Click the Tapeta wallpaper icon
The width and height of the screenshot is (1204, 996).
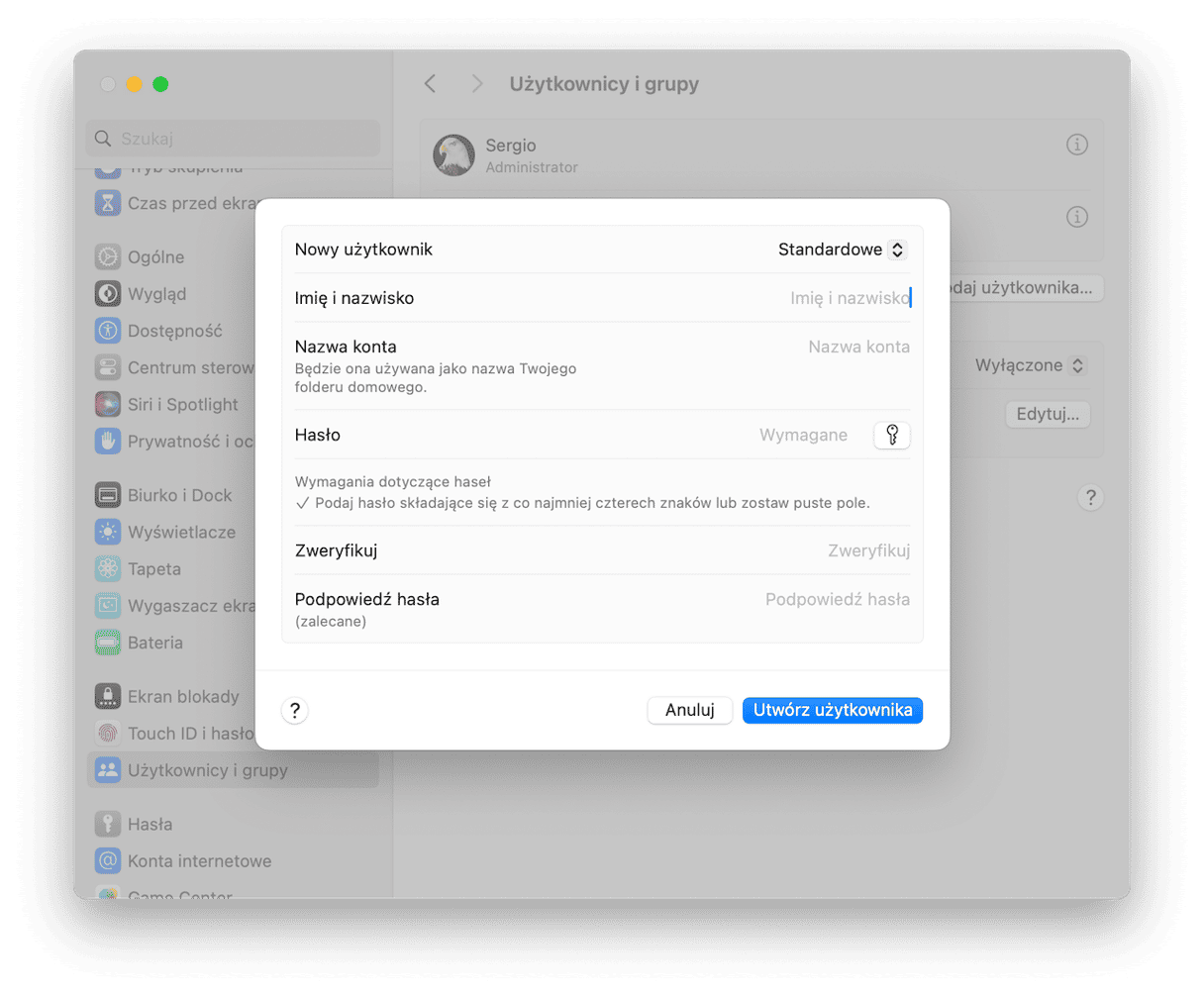pyautogui.click(x=108, y=568)
